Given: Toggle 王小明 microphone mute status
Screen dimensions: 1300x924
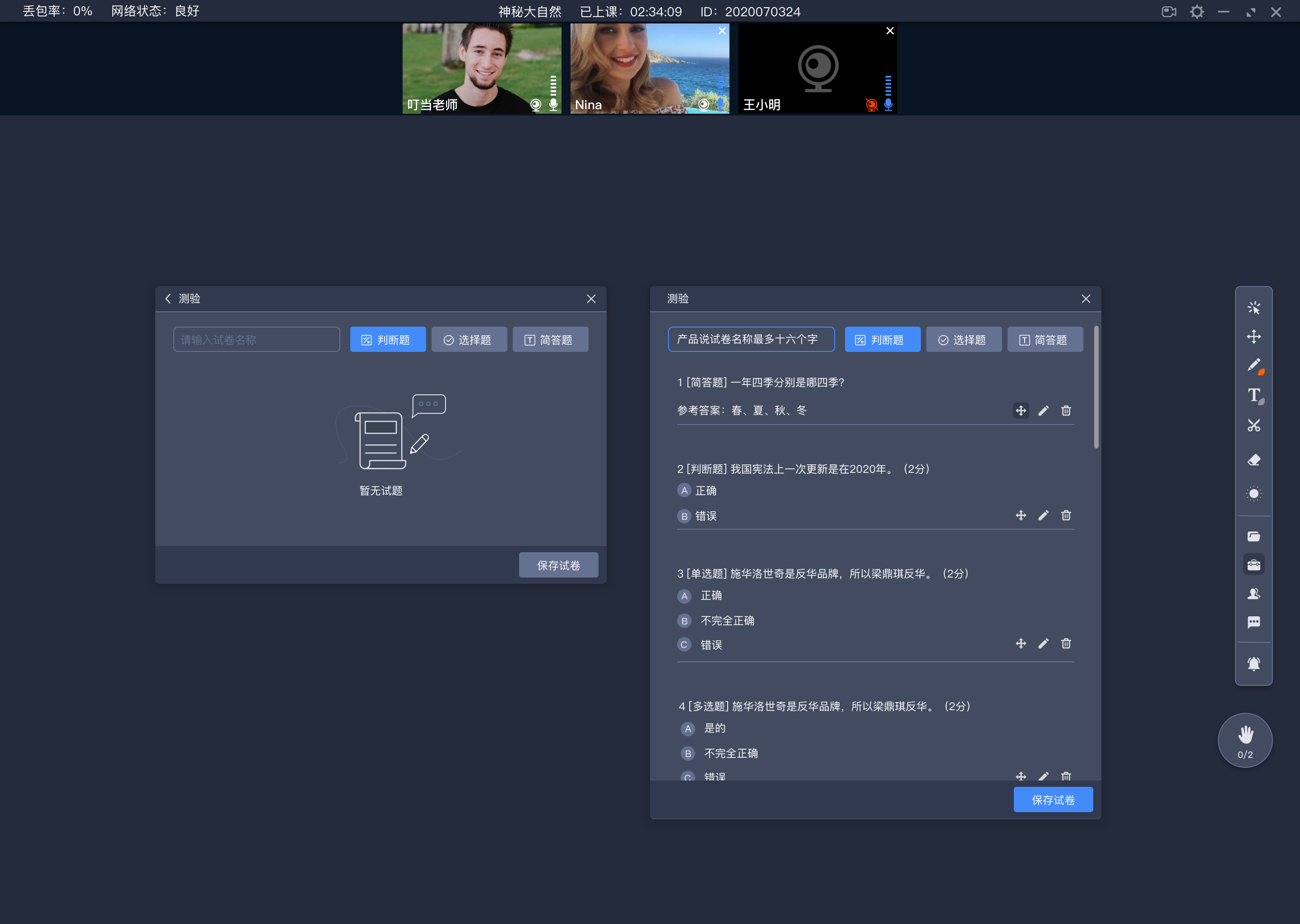Looking at the screenshot, I should (886, 105).
